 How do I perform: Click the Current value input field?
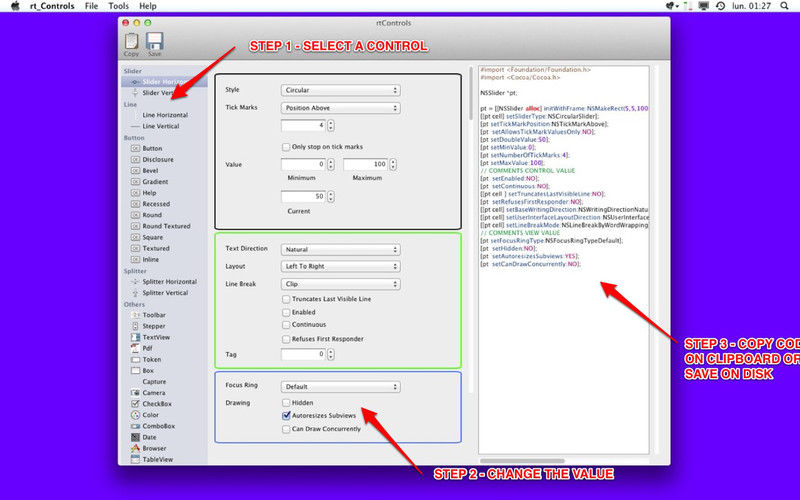pos(304,196)
